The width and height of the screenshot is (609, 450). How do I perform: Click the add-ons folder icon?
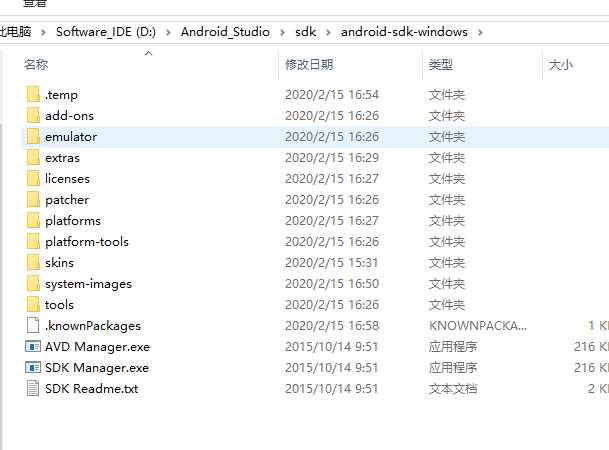pos(33,115)
